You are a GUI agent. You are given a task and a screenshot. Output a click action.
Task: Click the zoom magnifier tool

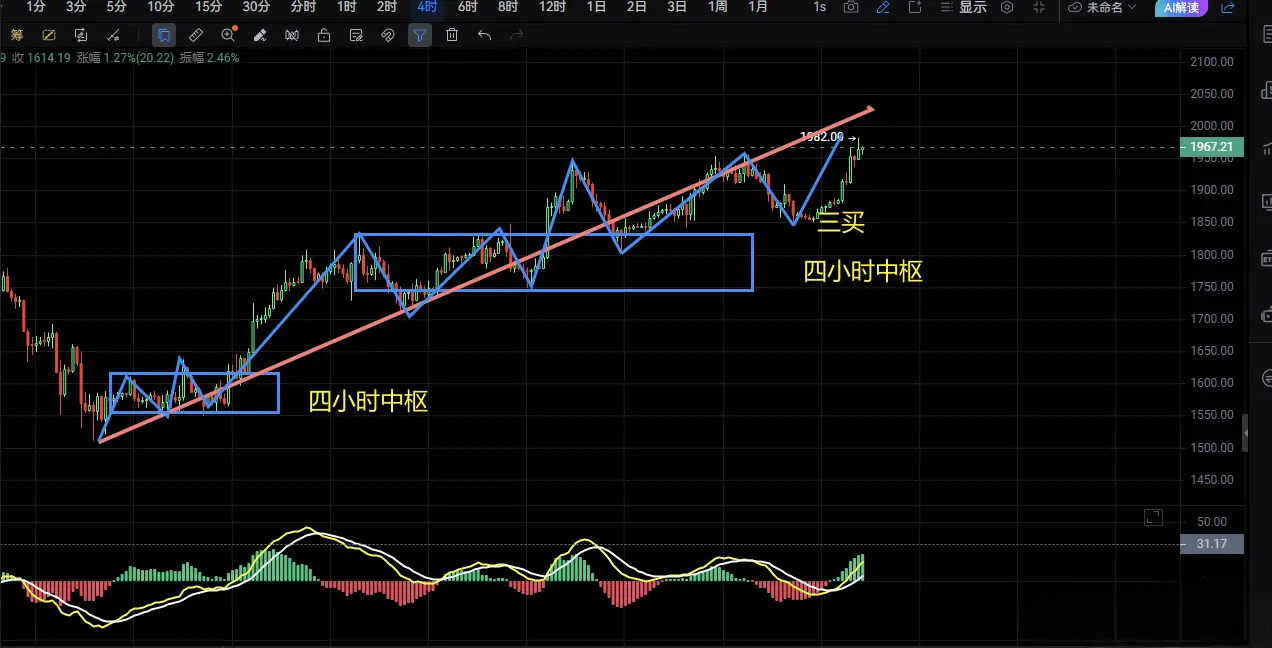tap(228, 35)
